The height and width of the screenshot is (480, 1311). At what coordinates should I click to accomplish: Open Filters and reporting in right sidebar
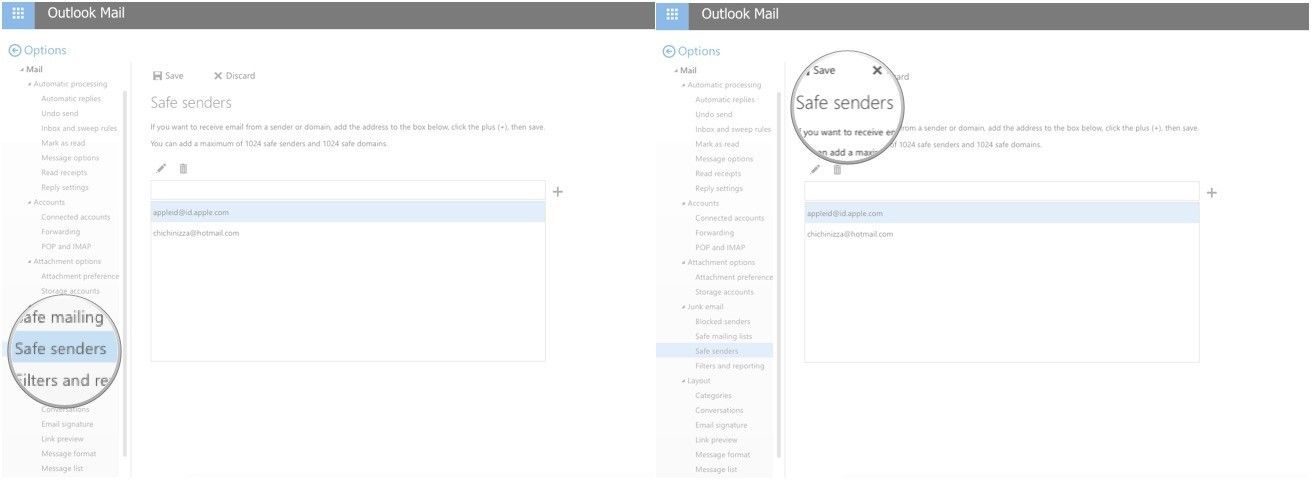coord(729,366)
